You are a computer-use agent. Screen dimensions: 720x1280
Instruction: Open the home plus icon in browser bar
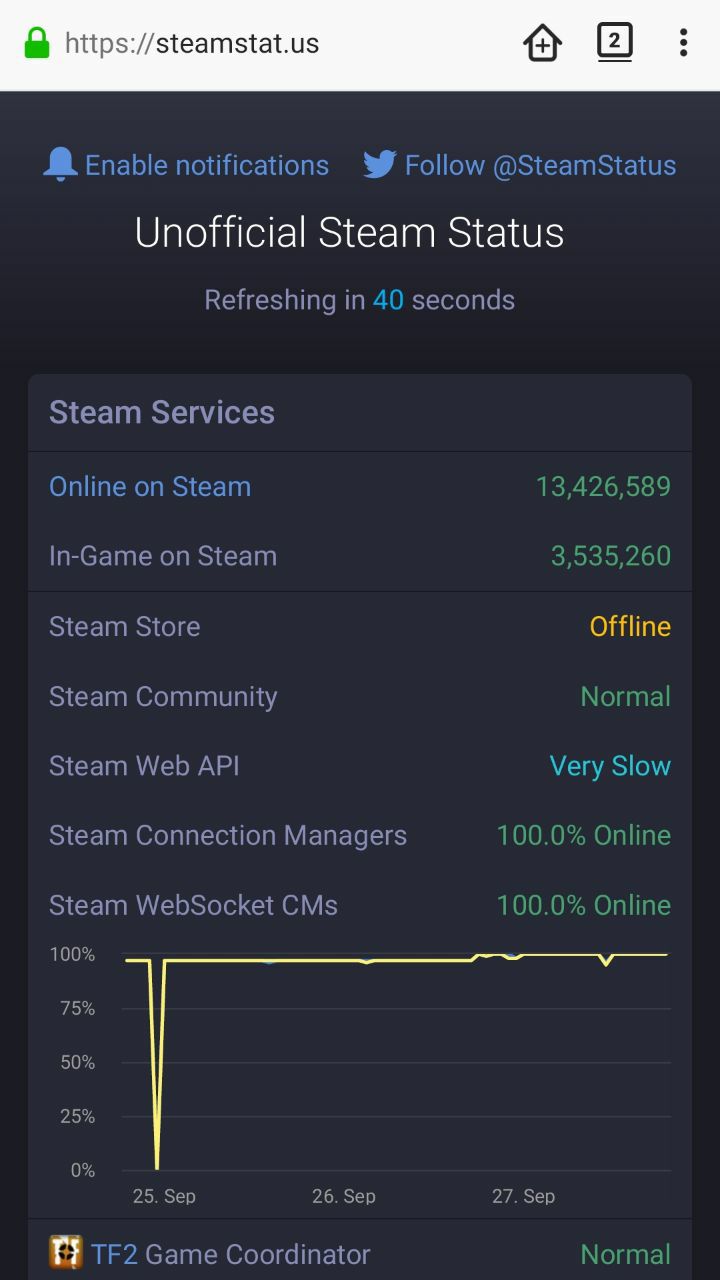pyautogui.click(x=542, y=43)
